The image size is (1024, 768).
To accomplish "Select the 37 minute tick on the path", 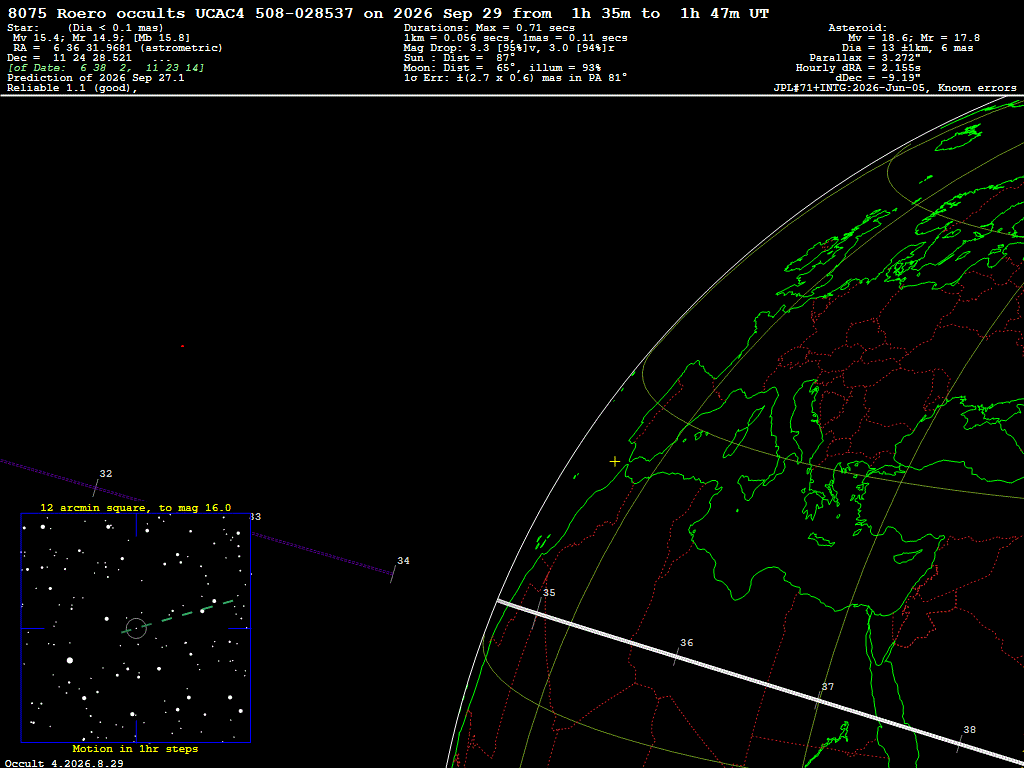I will pyautogui.click(x=820, y=699).
